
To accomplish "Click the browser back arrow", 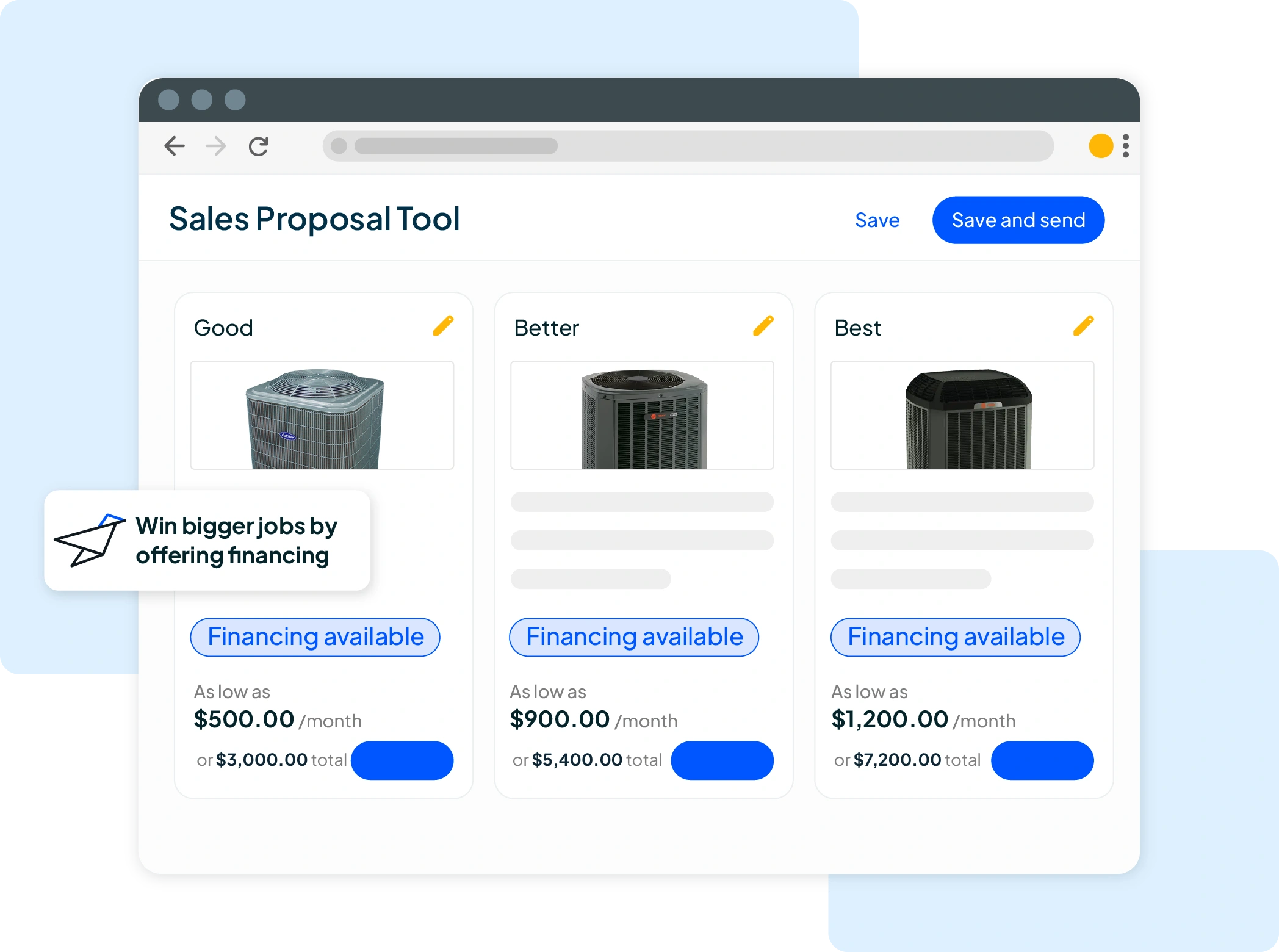I will click(x=174, y=146).
